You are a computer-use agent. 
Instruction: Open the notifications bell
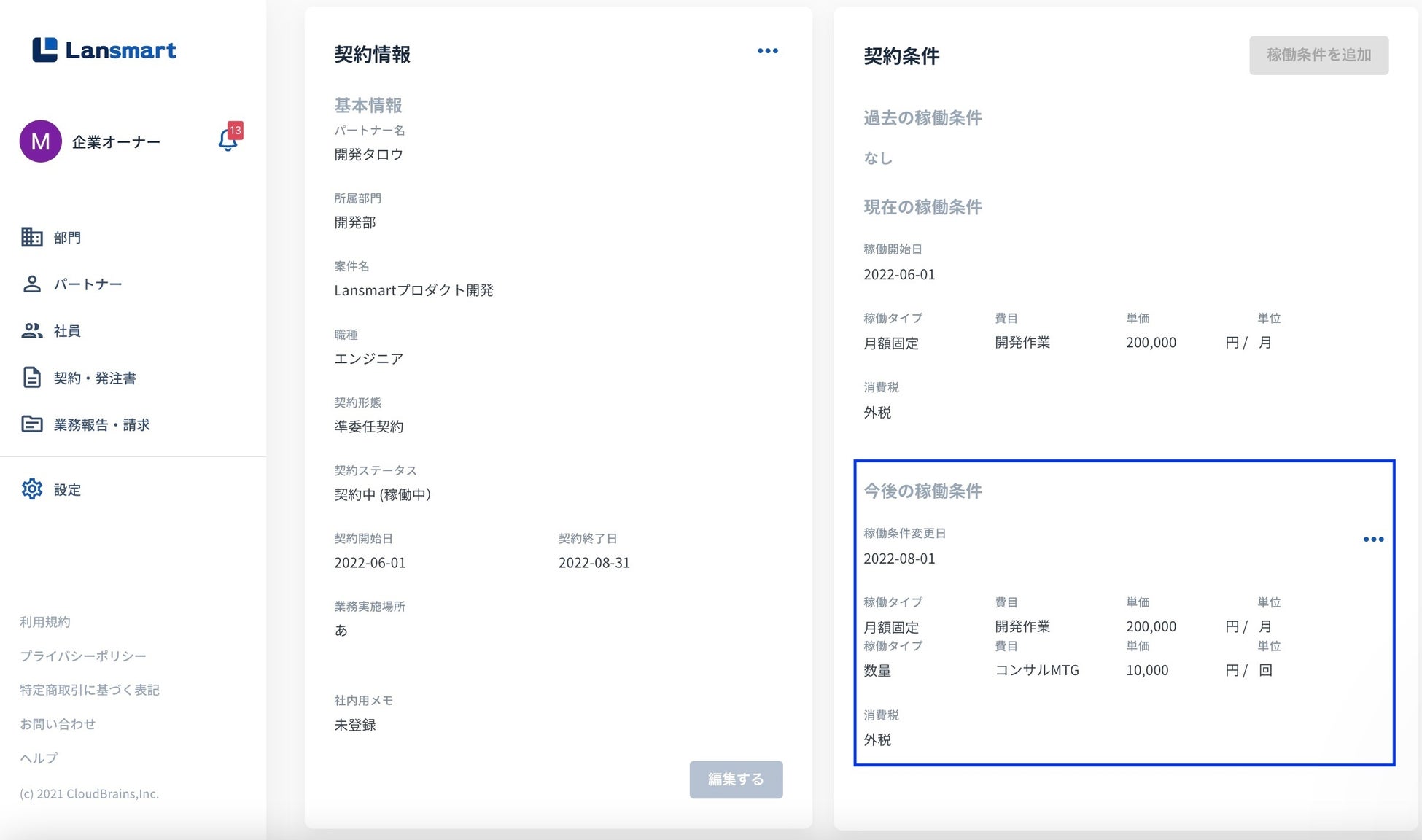click(228, 140)
